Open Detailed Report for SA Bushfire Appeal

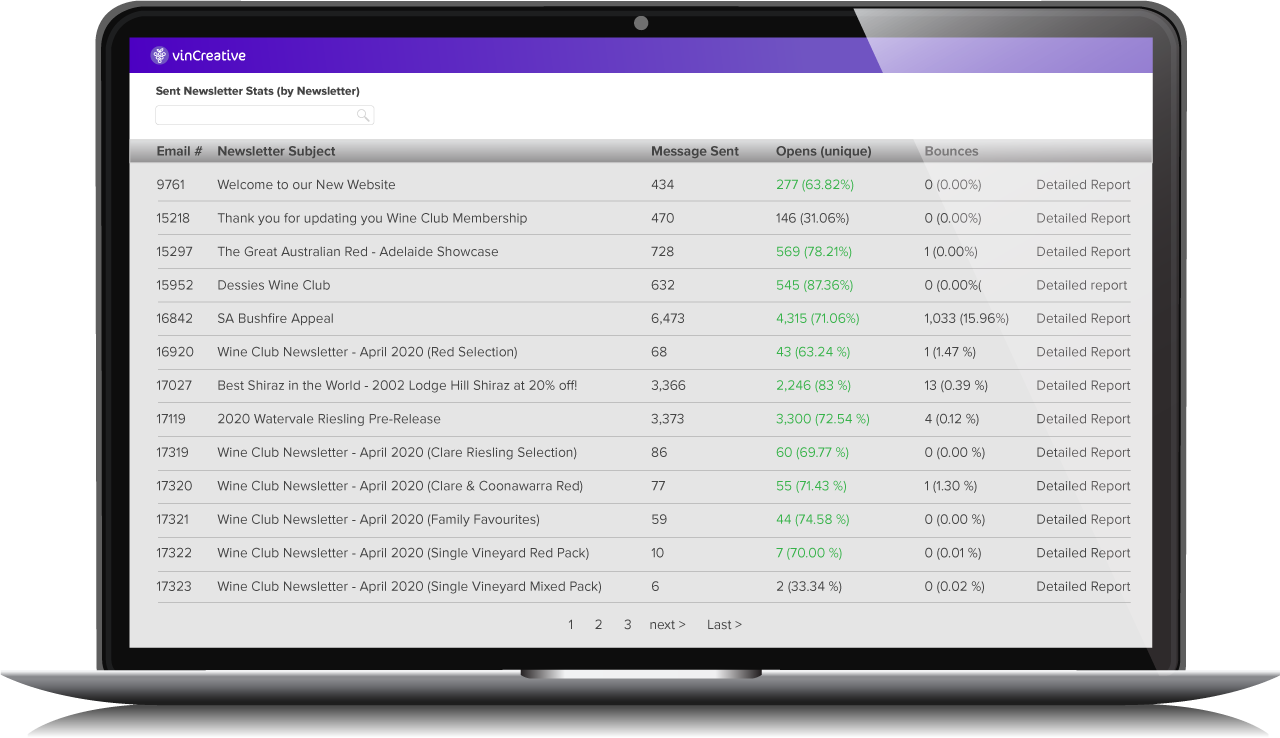click(1083, 319)
